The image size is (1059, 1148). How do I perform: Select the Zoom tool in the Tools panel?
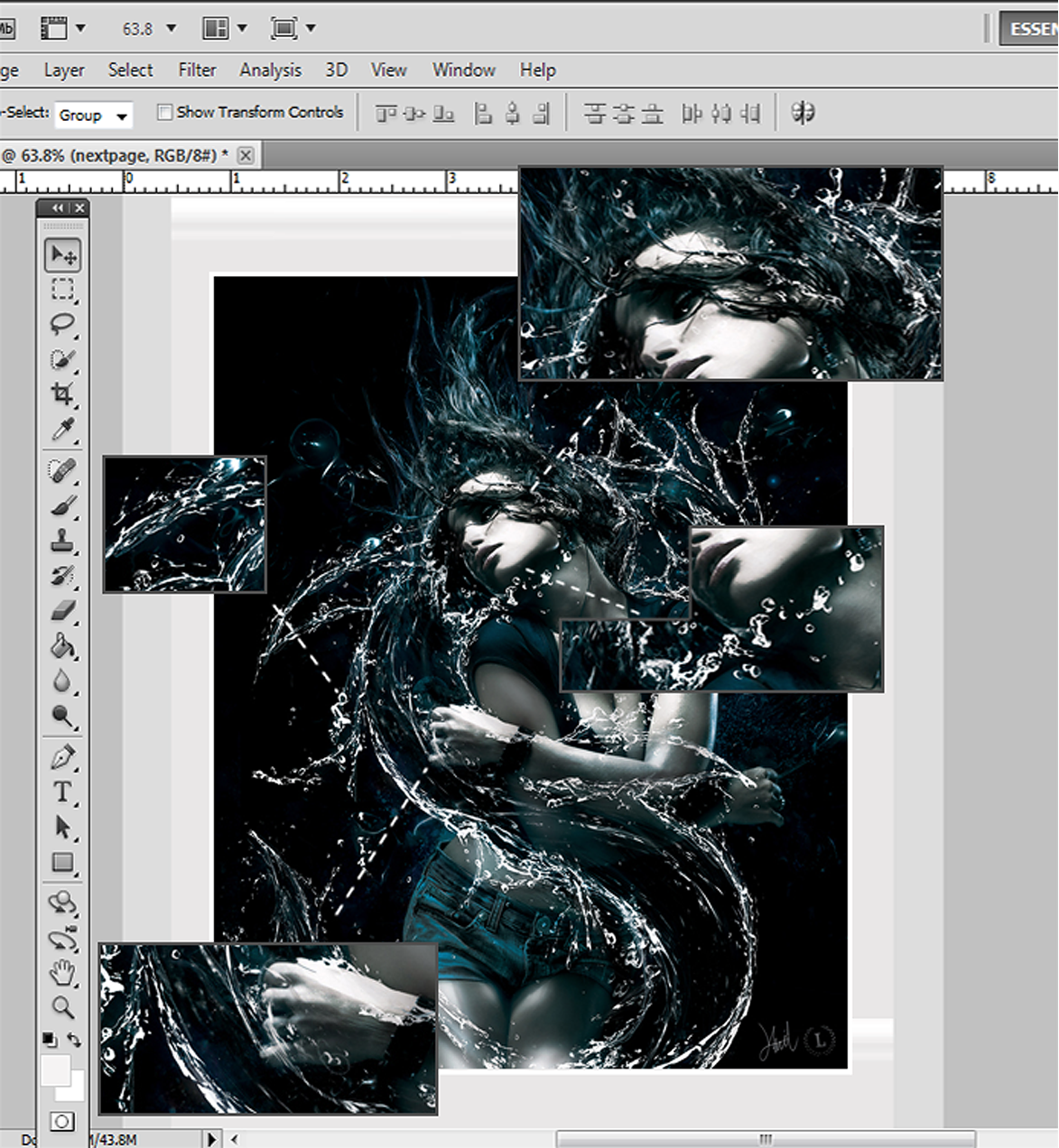click(62, 1007)
